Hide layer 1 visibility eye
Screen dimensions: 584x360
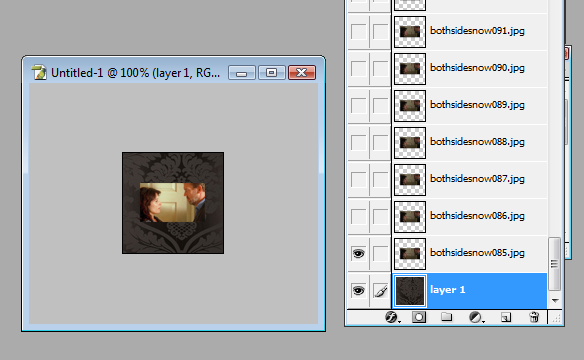tap(358, 290)
